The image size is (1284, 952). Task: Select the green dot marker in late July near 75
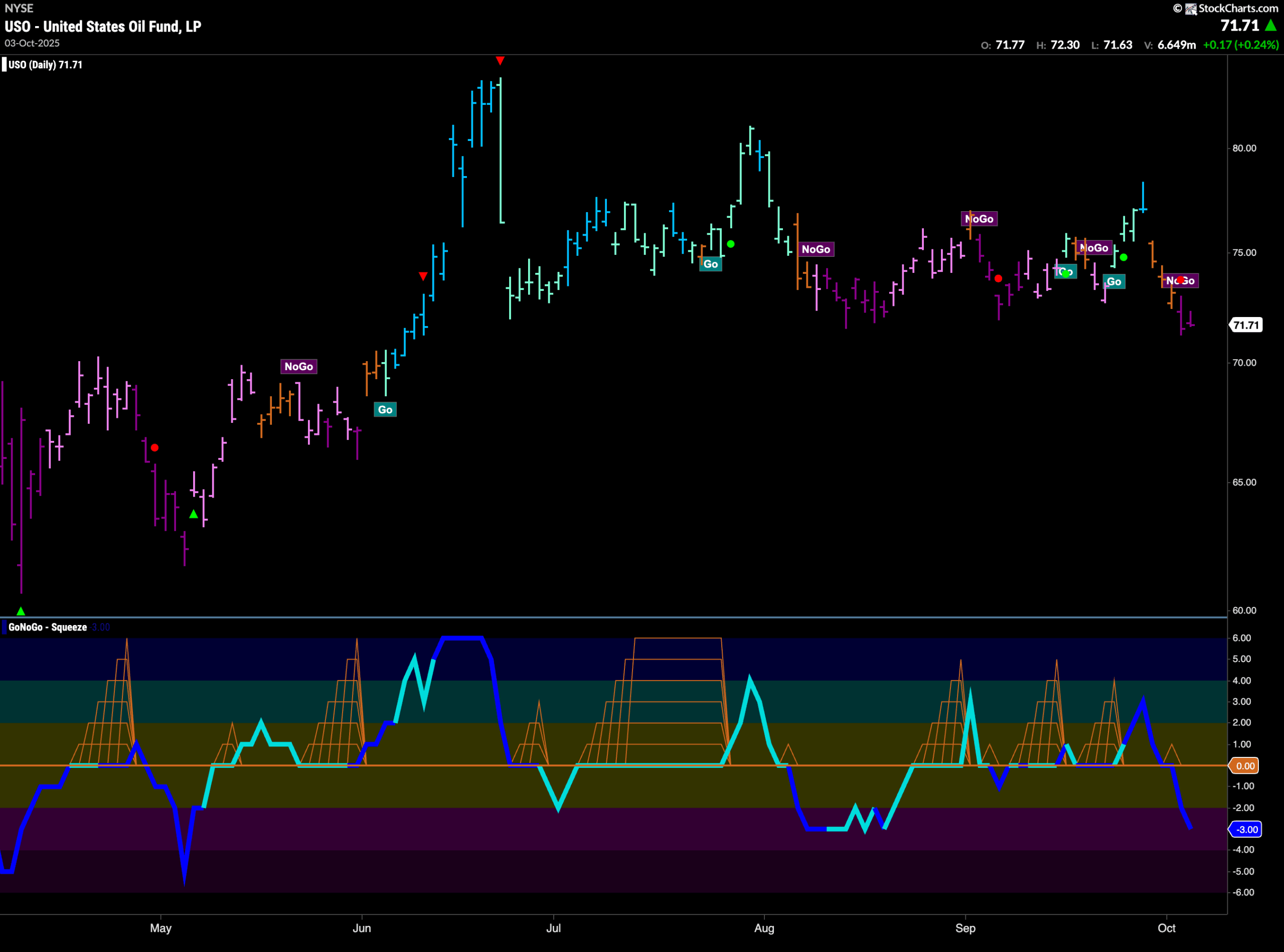click(731, 244)
